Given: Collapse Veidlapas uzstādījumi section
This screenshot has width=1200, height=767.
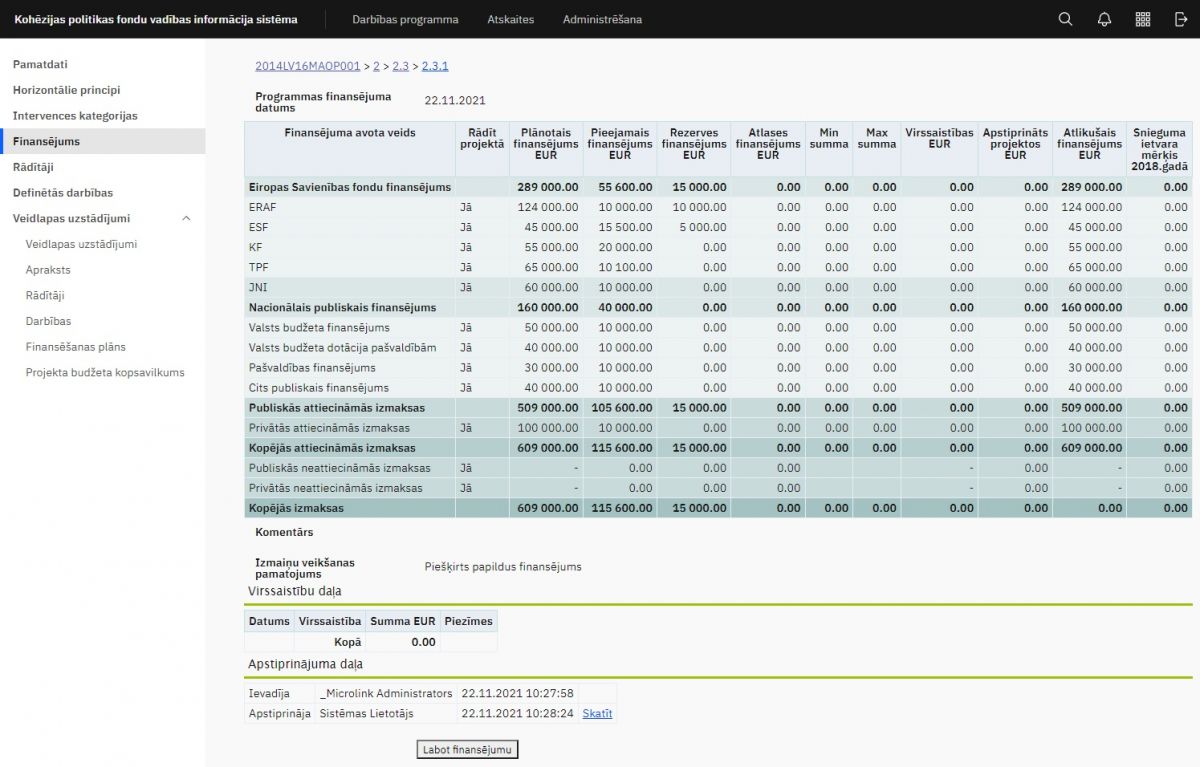Looking at the screenshot, I should (x=186, y=218).
